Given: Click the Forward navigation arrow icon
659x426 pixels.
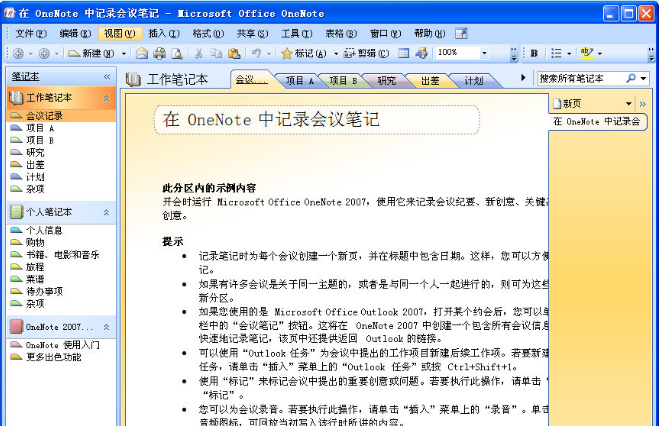Looking at the screenshot, I should pyautogui.click(x=44, y=53).
